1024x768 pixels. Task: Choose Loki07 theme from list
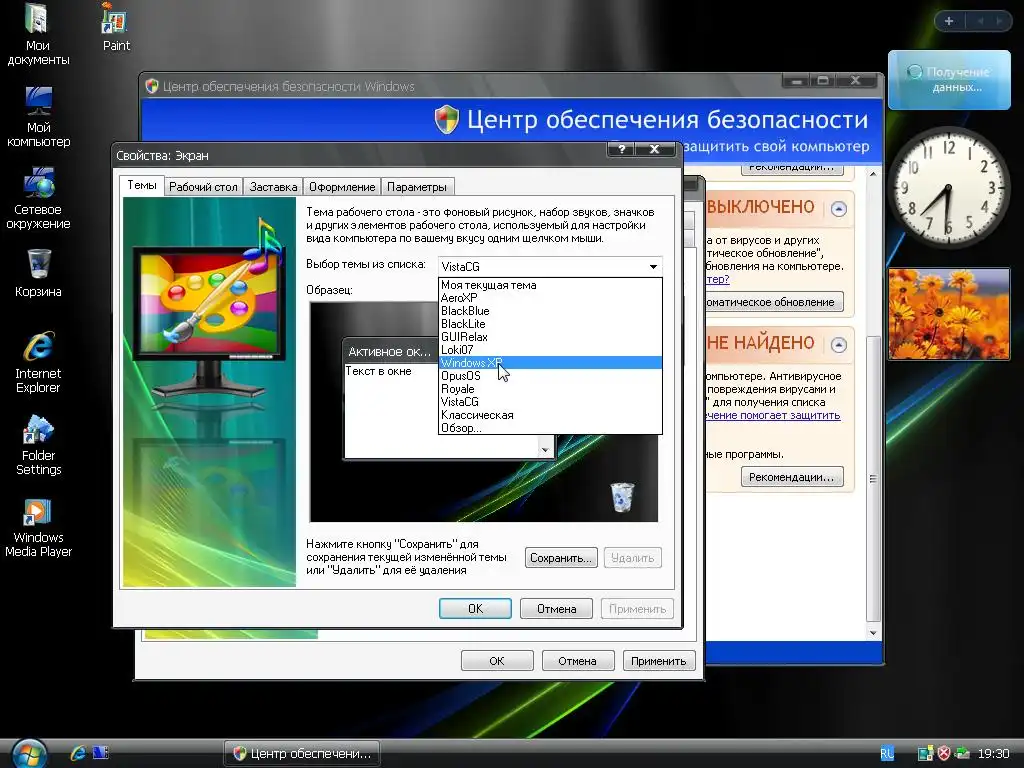click(x=550, y=350)
